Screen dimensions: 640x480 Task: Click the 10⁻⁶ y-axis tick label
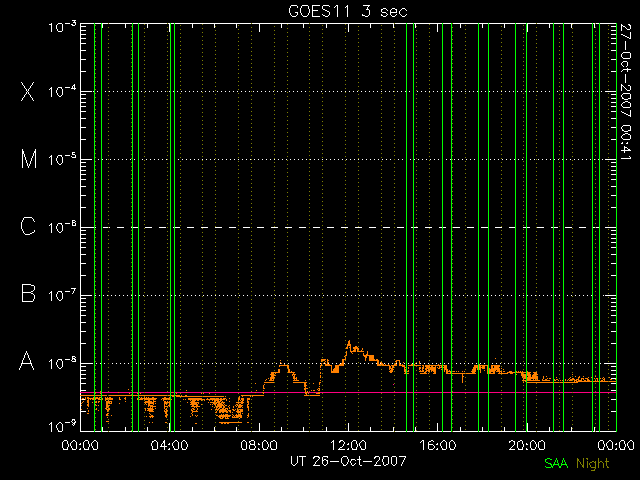(x=62, y=227)
